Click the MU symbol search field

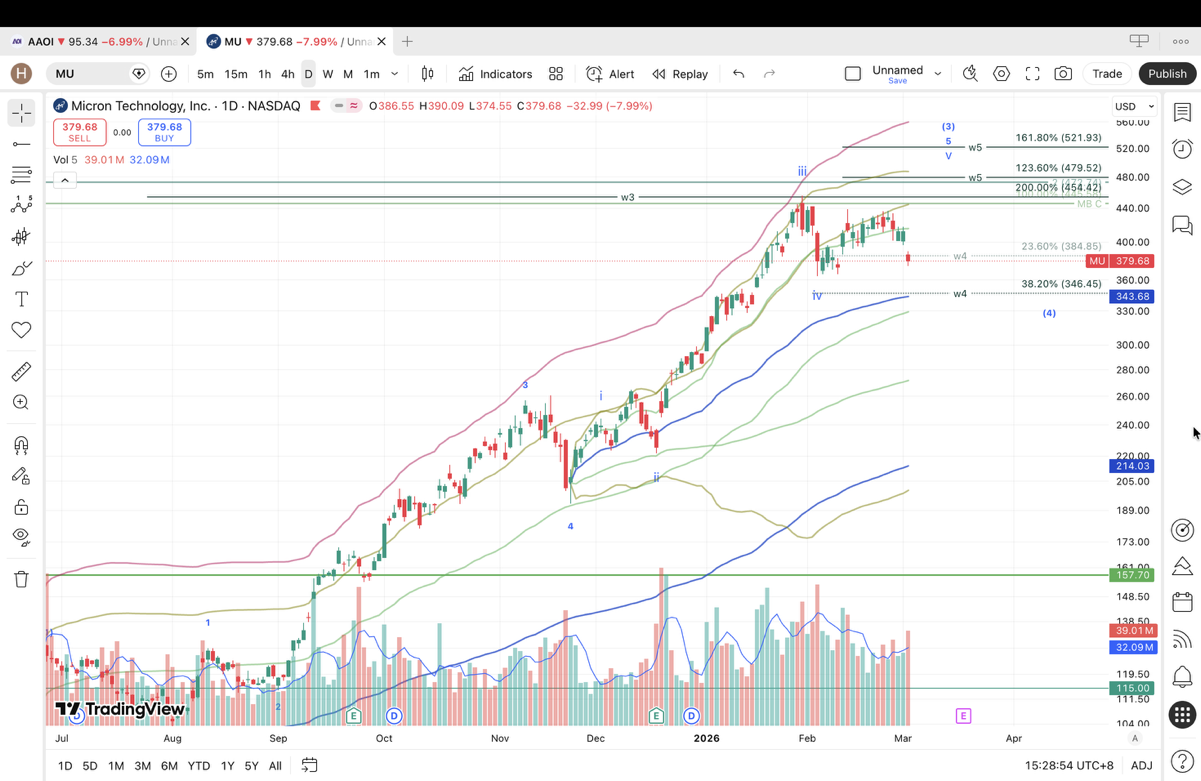click(x=90, y=74)
